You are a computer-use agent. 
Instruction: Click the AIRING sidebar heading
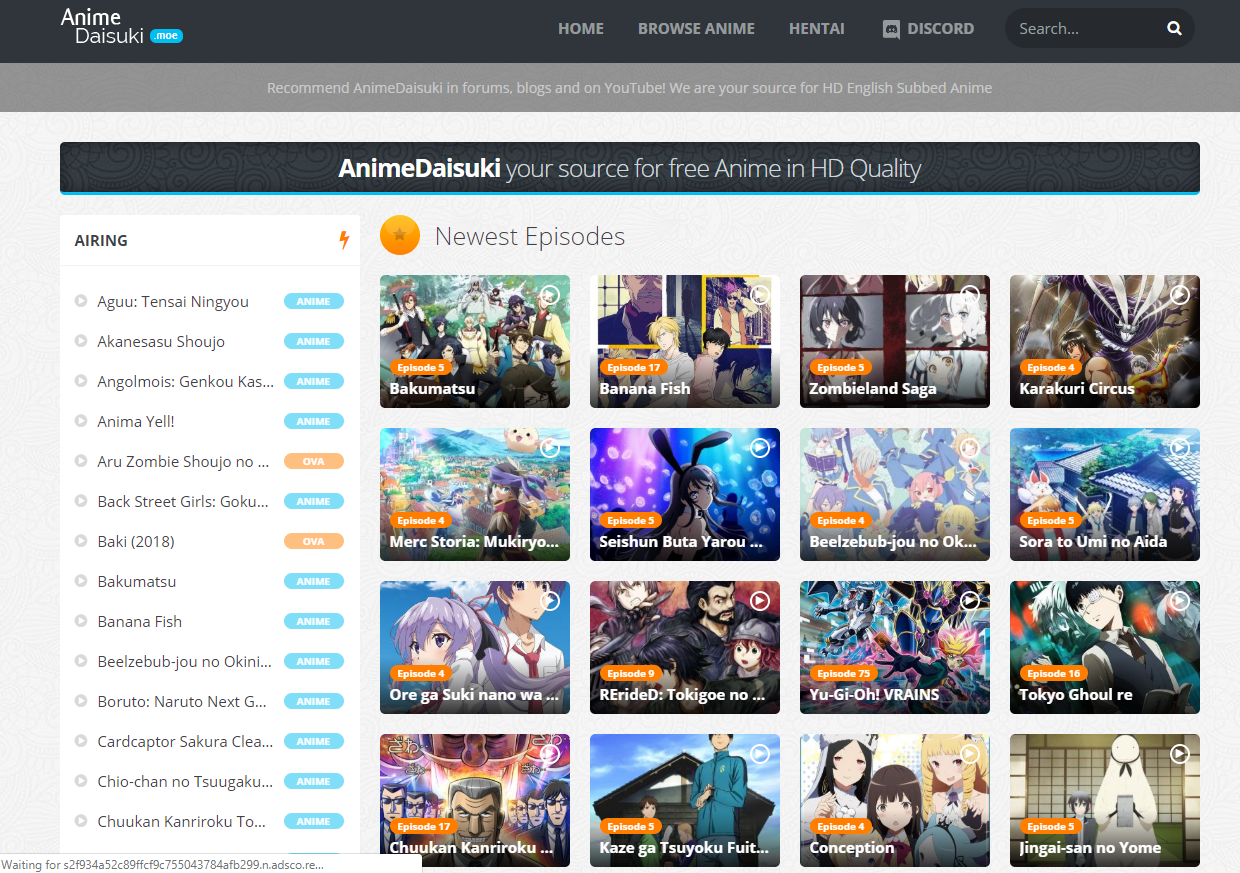tap(101, 240)
